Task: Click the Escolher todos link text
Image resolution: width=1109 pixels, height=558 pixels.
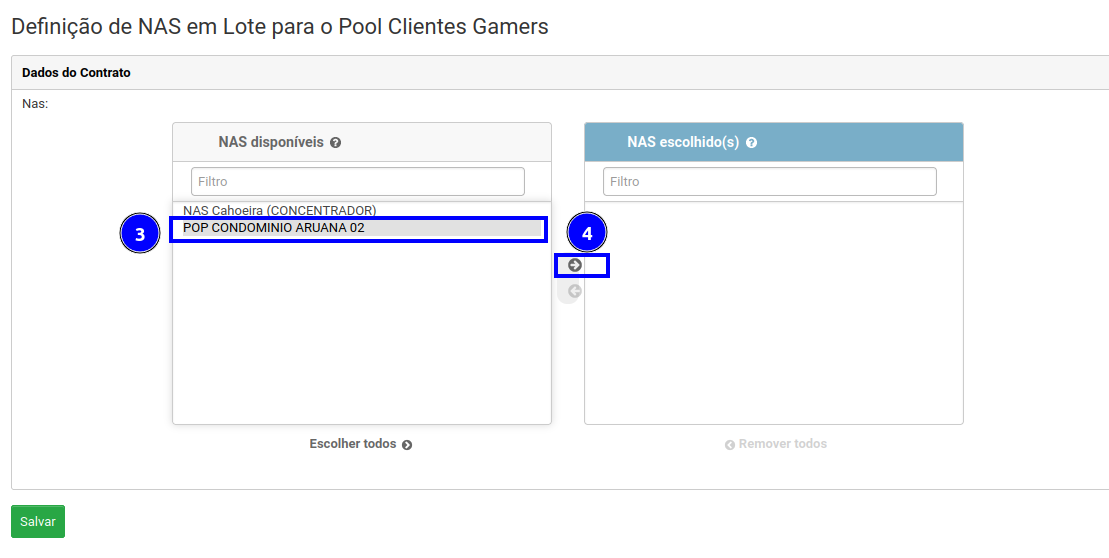Action: pyautogui.click(x=353, y=444)
